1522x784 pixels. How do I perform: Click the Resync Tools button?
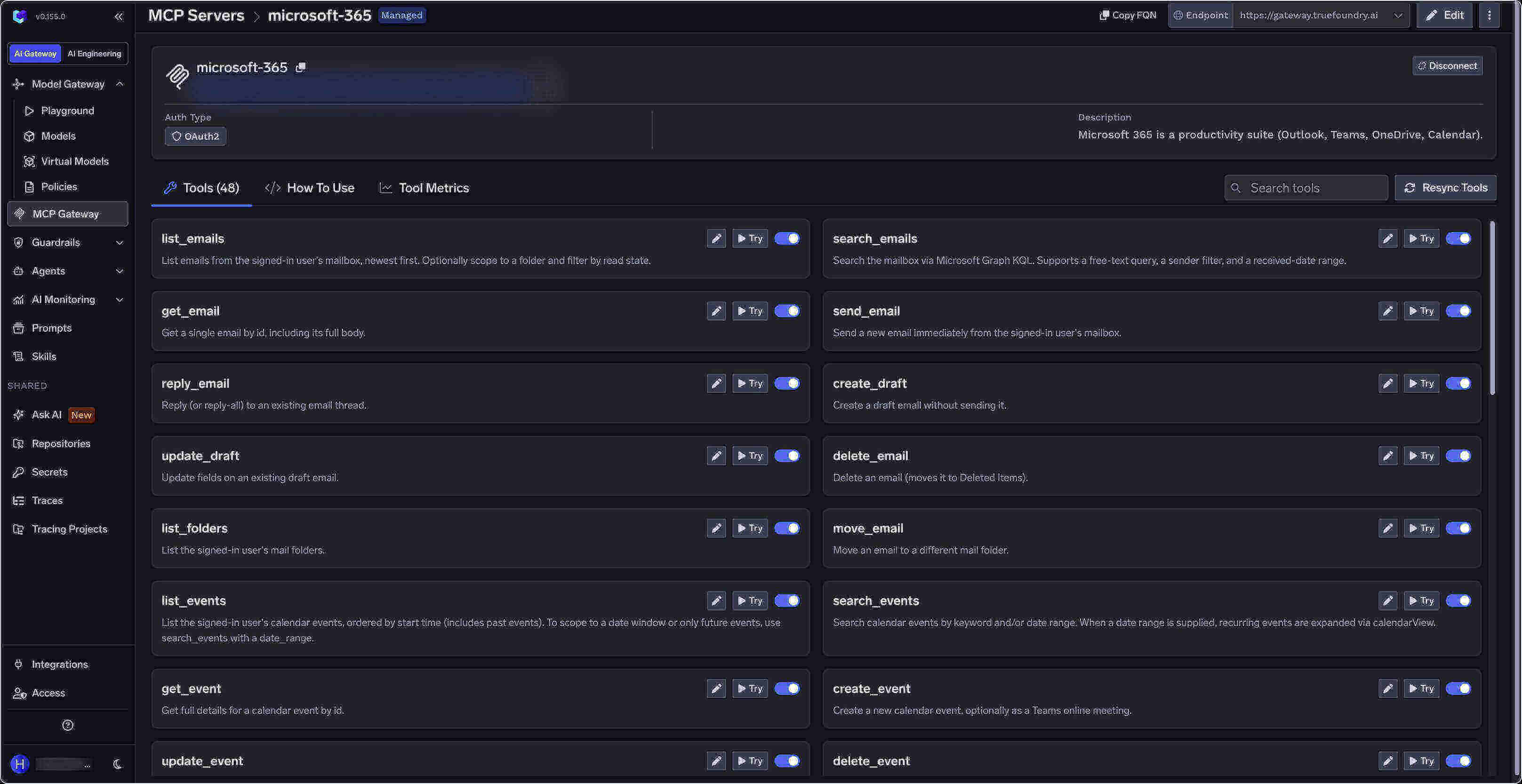[x=1445, y=188]
